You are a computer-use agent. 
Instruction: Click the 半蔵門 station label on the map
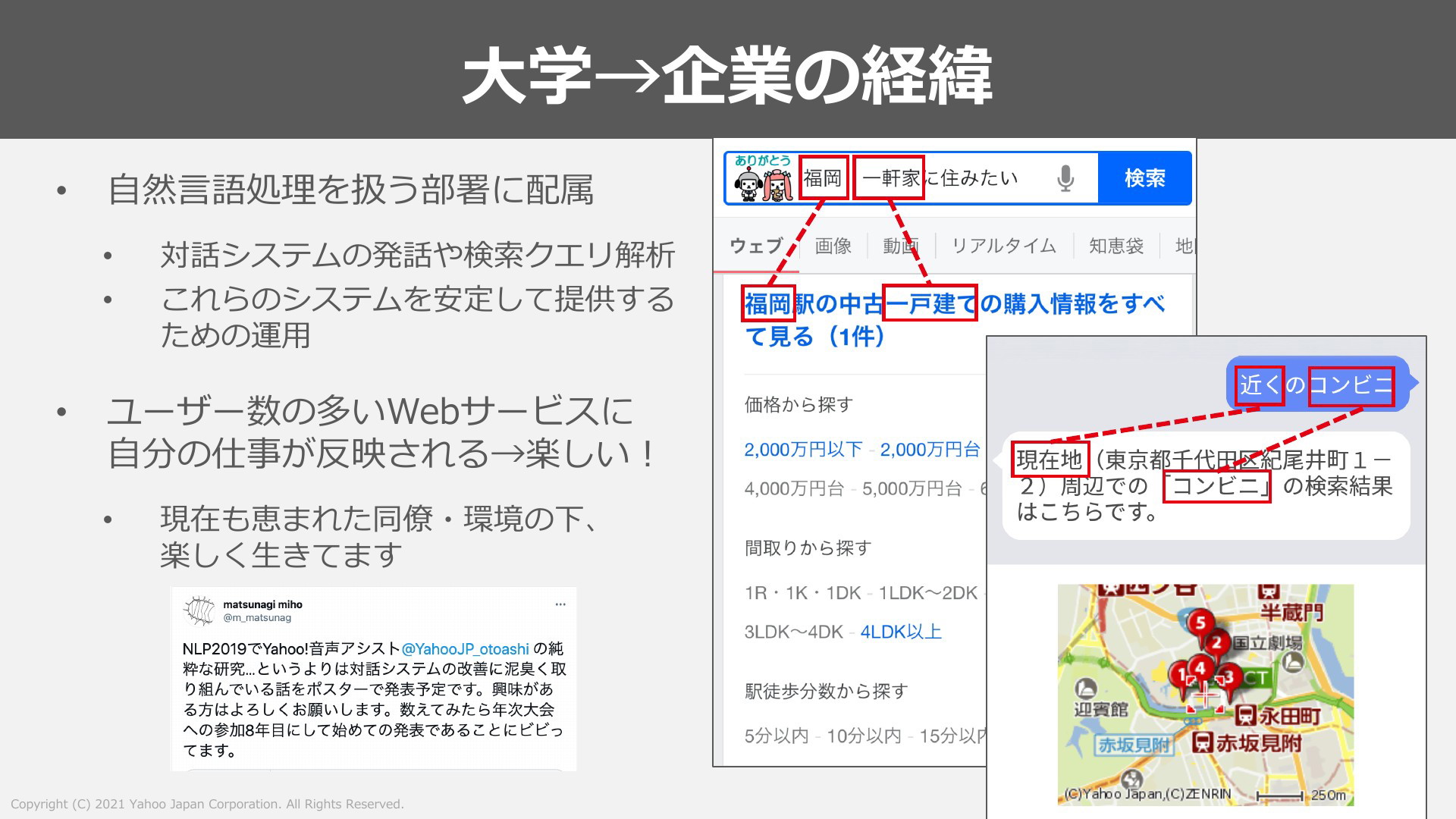1291,611
